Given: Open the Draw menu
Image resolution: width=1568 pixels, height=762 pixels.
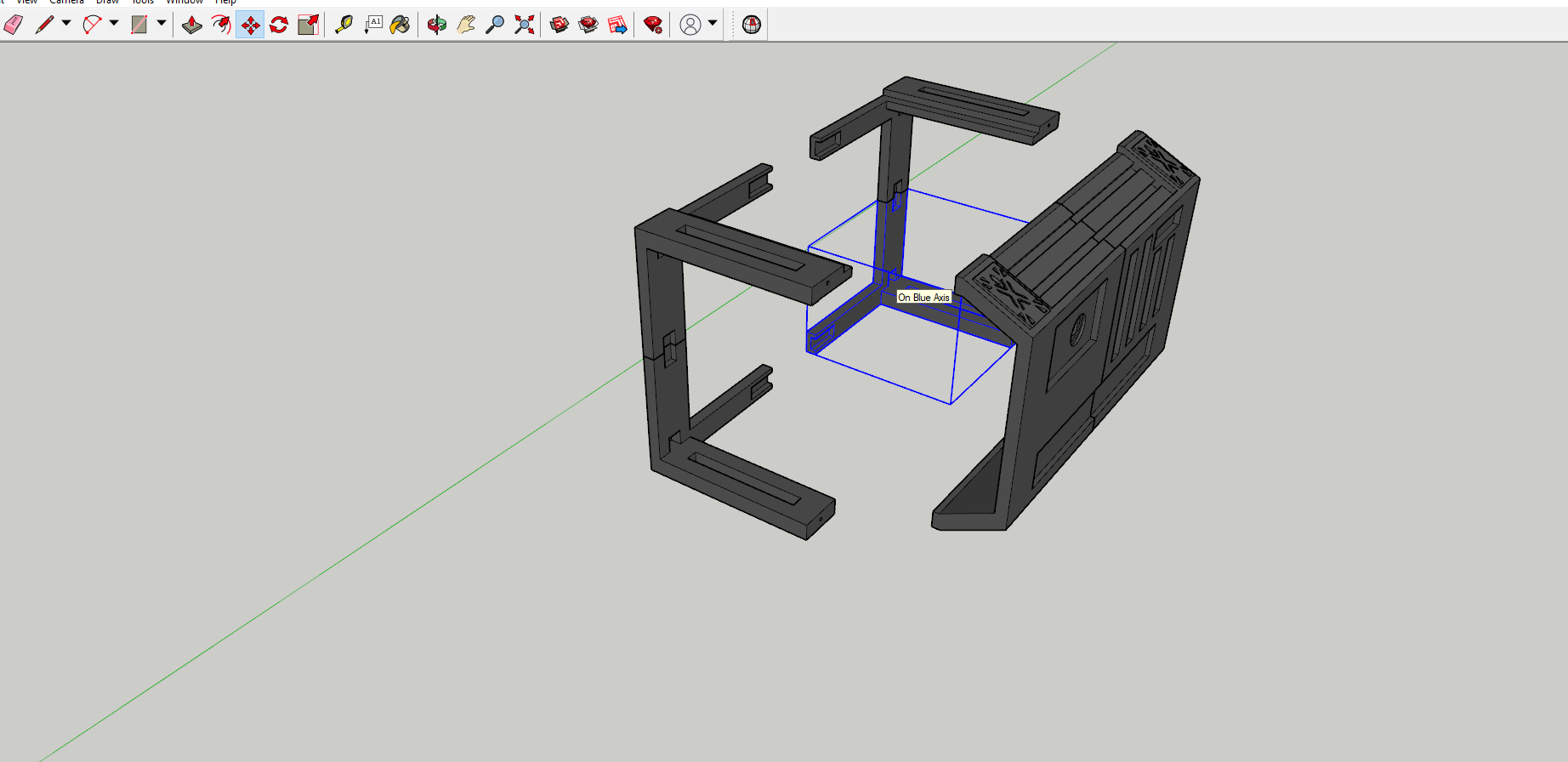Looking at the screenshot, I should 108,2.
